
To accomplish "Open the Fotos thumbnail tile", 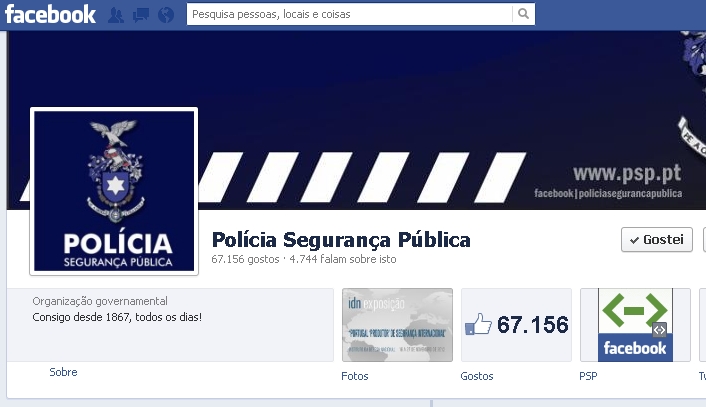I will [397, 325].
